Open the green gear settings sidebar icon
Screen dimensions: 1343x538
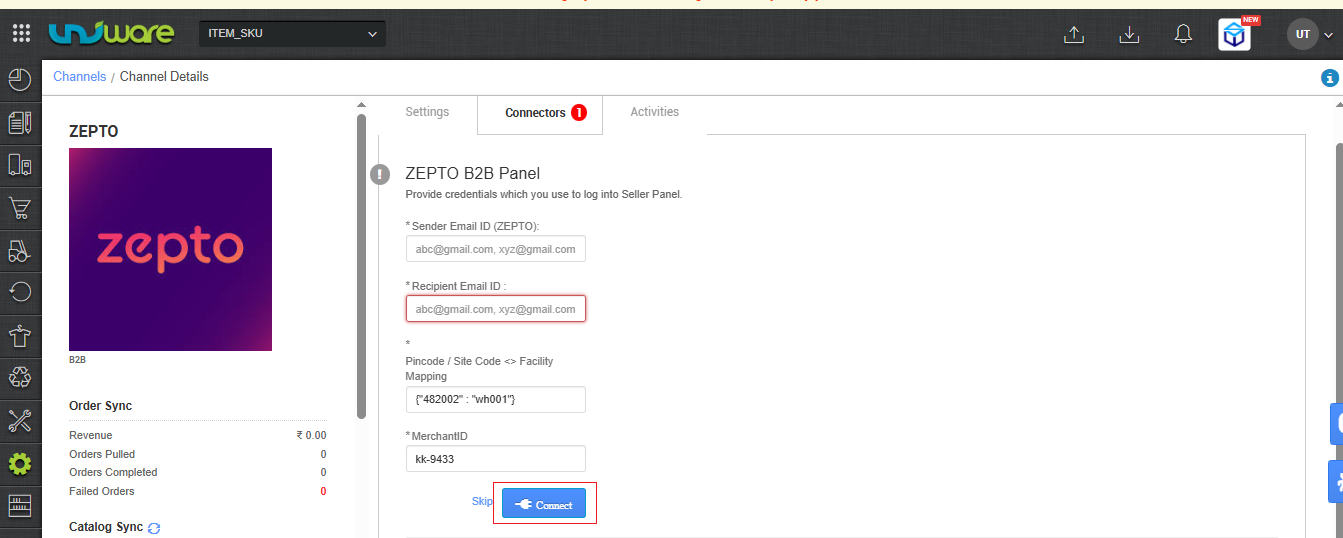click(x=20, y=463)
